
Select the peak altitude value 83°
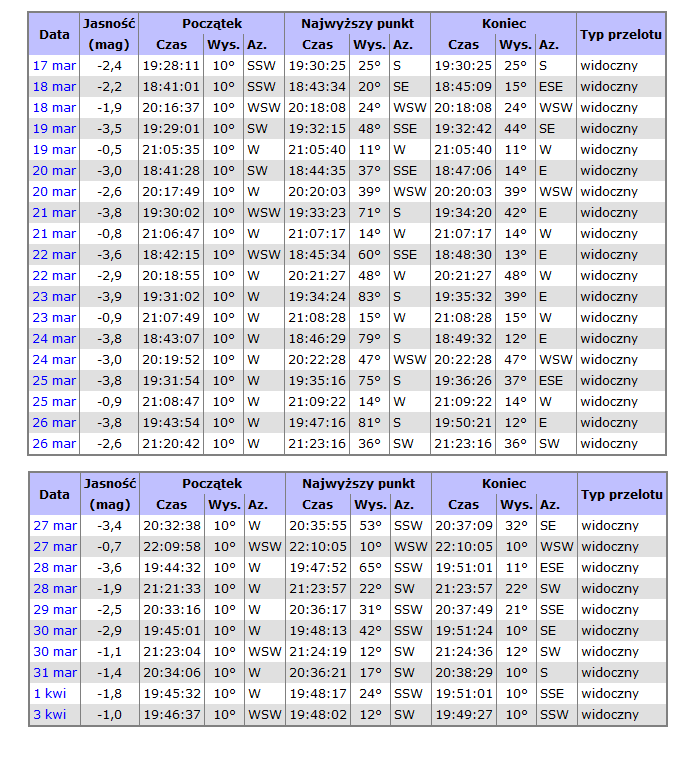pyautogui.click(x=370, y=297)
